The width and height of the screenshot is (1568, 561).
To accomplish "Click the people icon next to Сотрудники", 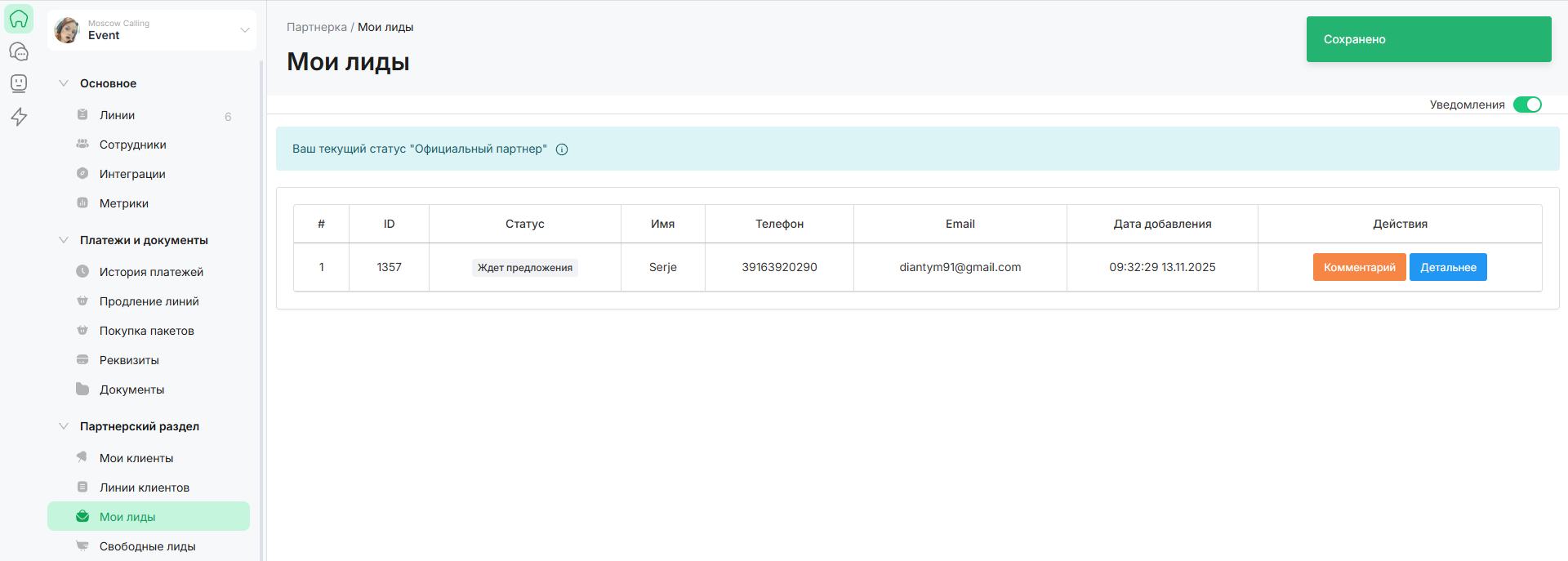I will (x=82, y=144).
